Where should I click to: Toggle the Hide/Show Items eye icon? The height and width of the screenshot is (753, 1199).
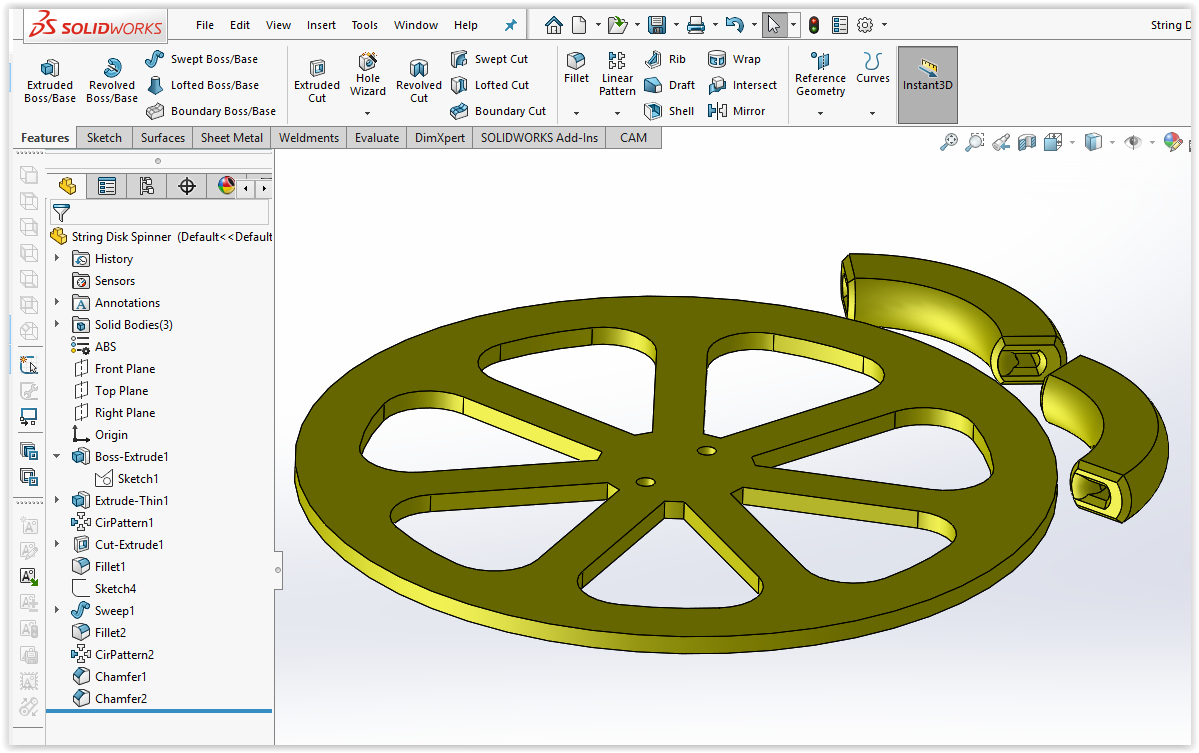tap(1132, 143)
